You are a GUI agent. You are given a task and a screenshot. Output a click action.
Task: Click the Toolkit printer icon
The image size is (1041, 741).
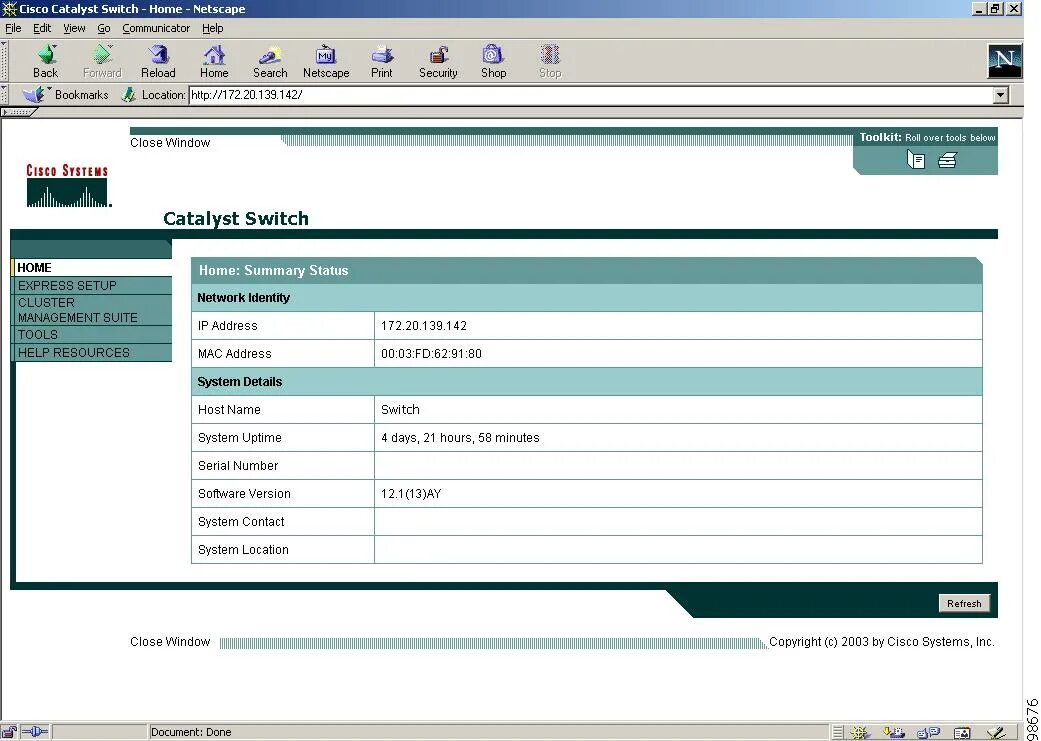click(947, 159)
